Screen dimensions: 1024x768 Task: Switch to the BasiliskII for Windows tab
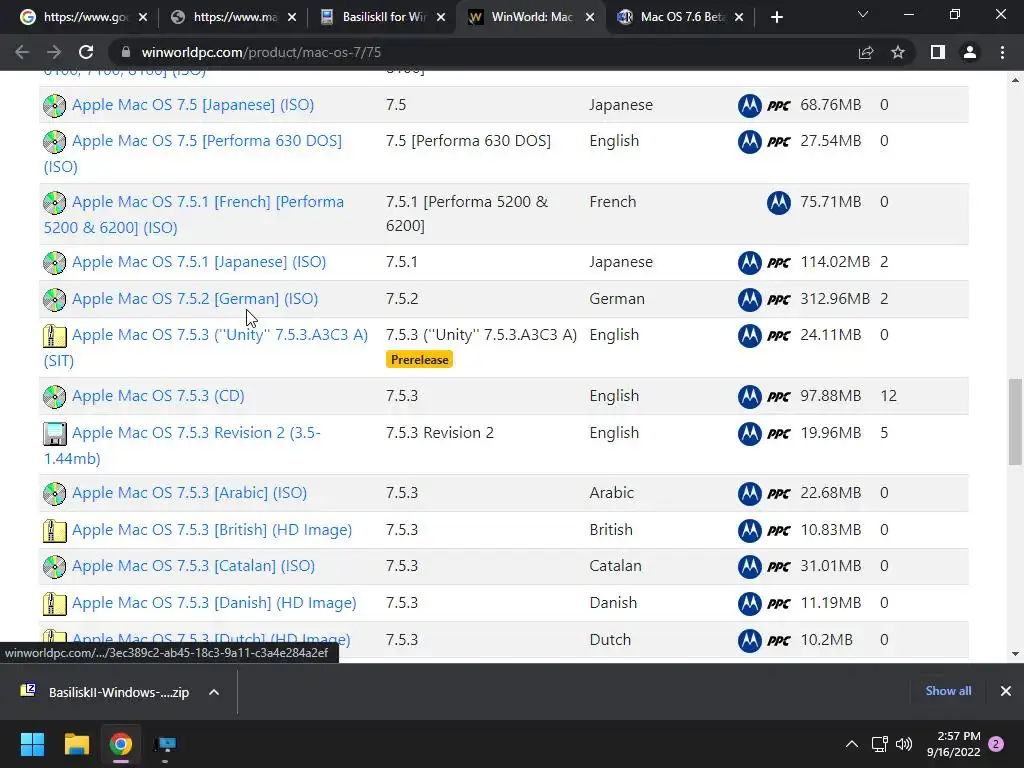(x=383, y=17)
